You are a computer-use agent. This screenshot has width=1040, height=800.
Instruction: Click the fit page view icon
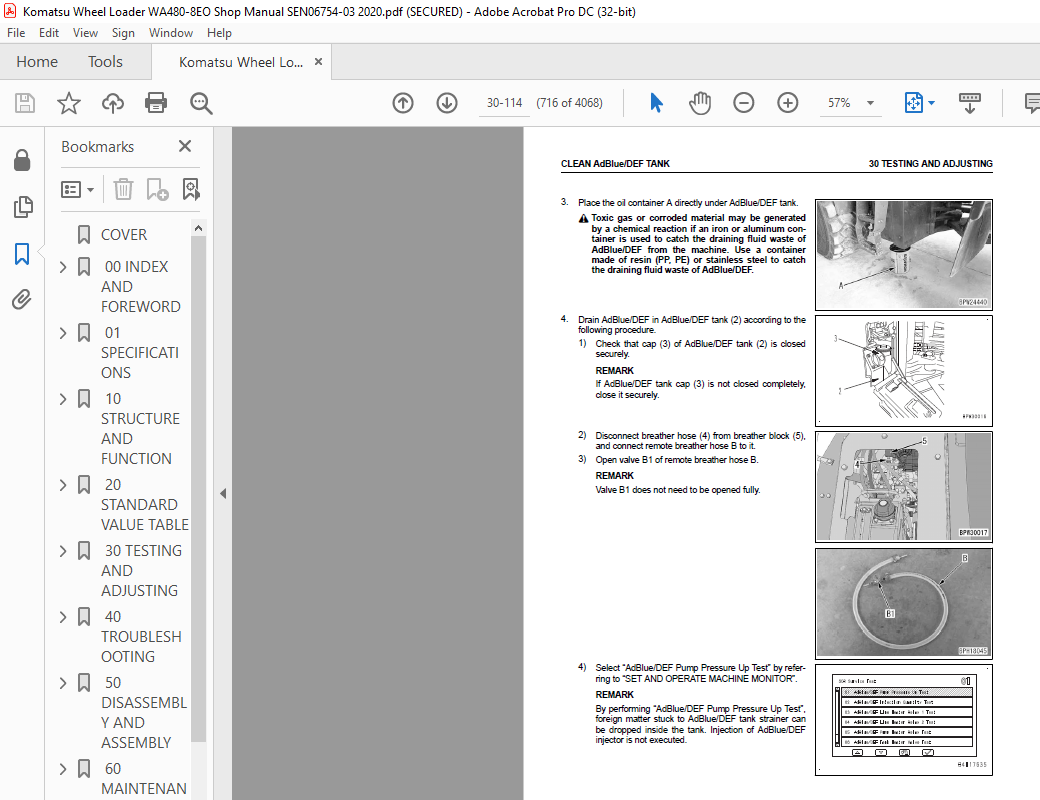913,103
